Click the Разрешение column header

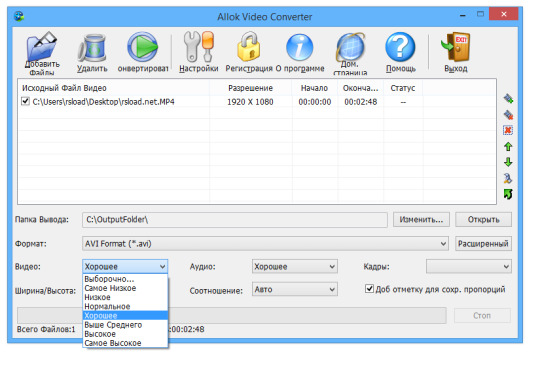[250, 88]
